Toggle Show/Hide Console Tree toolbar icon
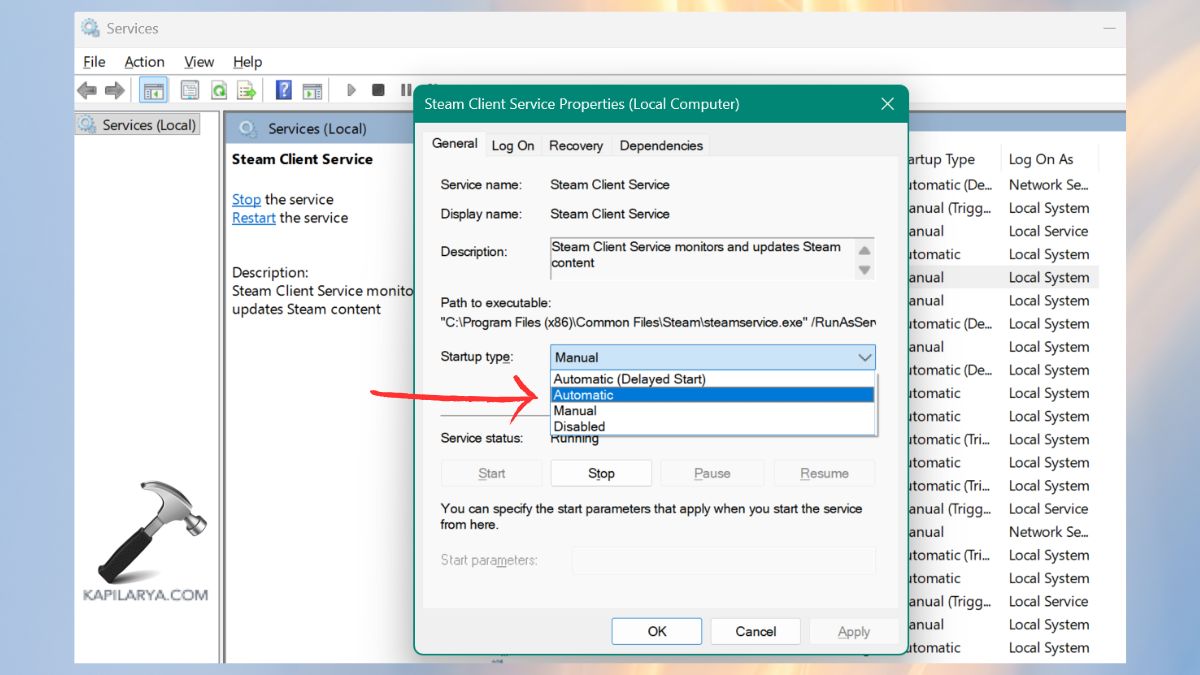1200x675 pixels. 153,91
